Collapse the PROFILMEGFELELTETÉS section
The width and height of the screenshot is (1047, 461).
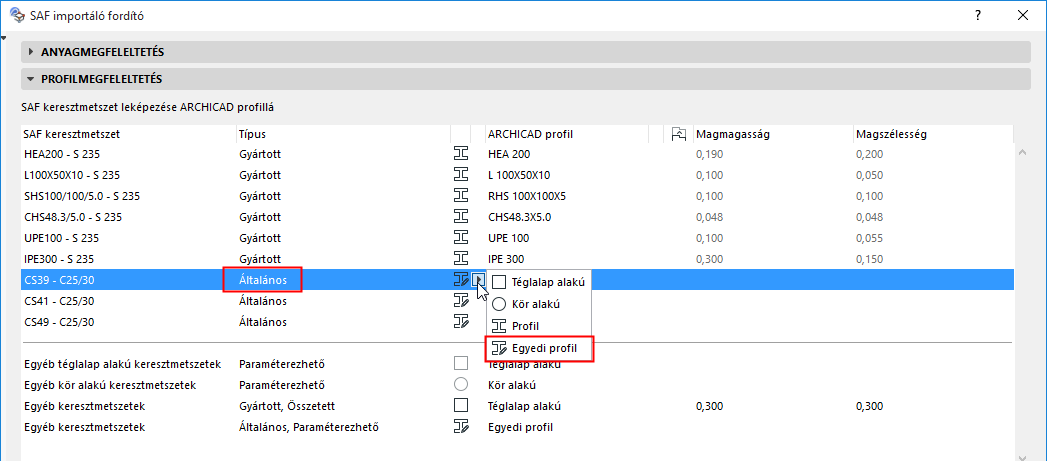(31, 79)
